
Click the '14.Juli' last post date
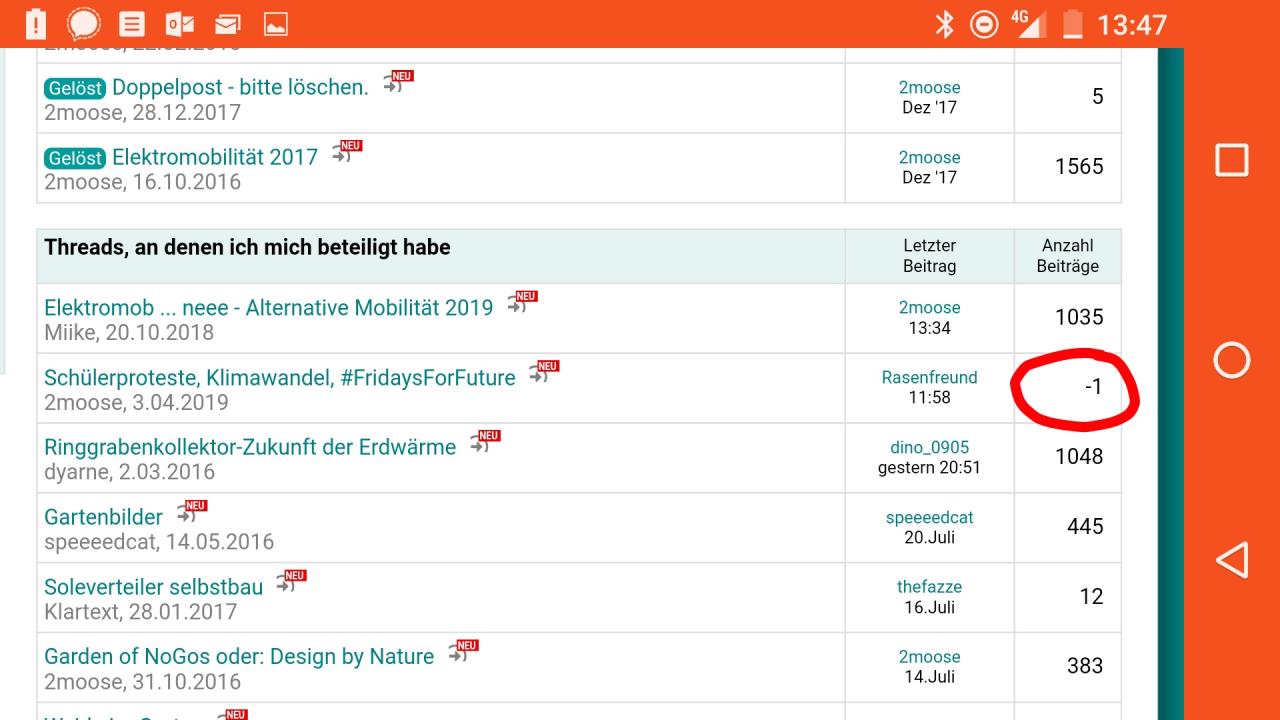929,677
